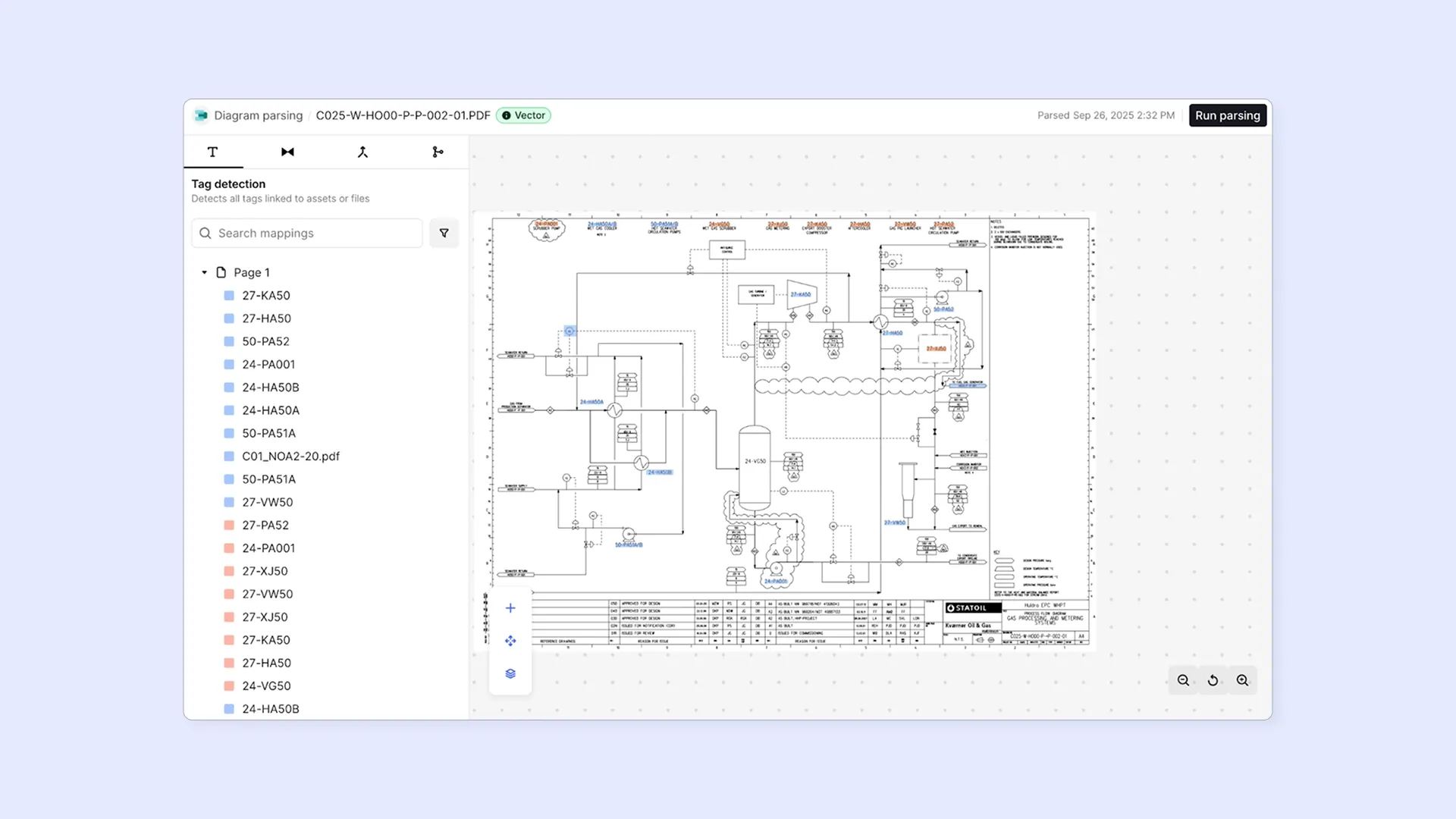The height and width of the screenshot is (819, 1456).
Task: Select the blue 27-VW50 tag row
Action: click(267, 502)
